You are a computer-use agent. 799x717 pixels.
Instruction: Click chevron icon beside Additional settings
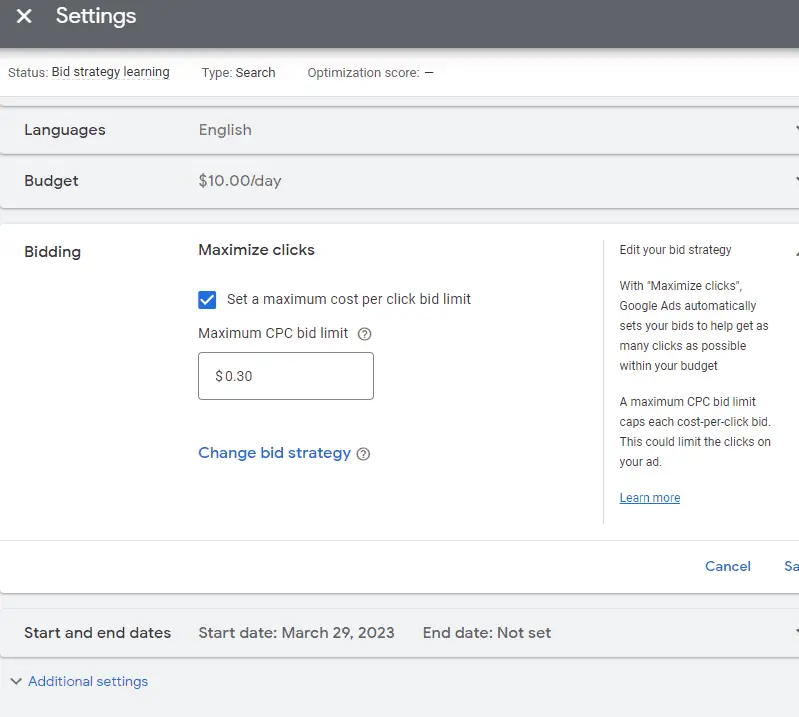[15, 681]
